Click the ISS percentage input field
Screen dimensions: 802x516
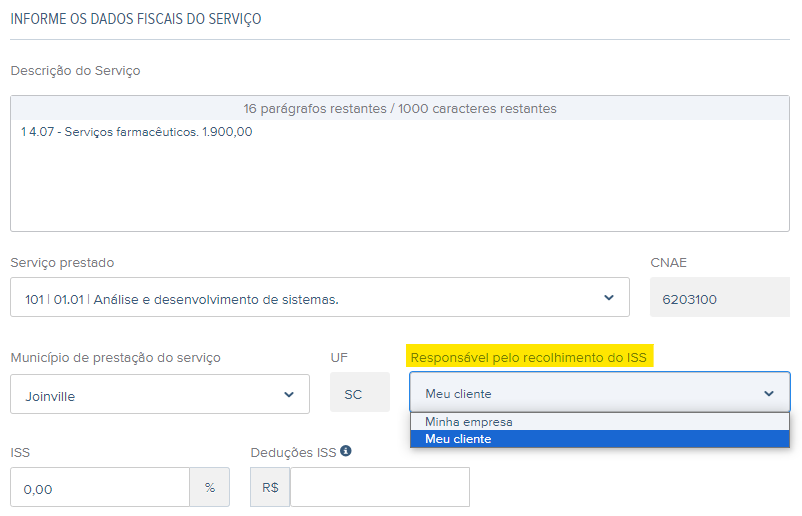point(100,487)
